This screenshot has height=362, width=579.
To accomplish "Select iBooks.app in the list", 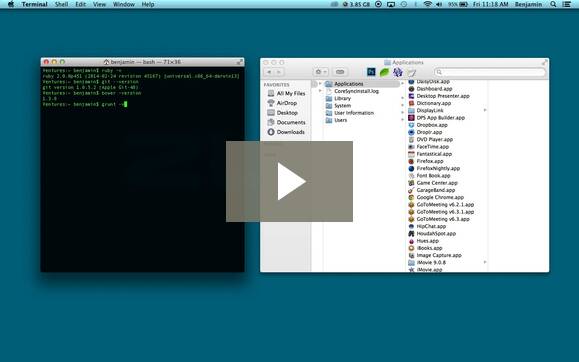I will (x=425, y=248).
